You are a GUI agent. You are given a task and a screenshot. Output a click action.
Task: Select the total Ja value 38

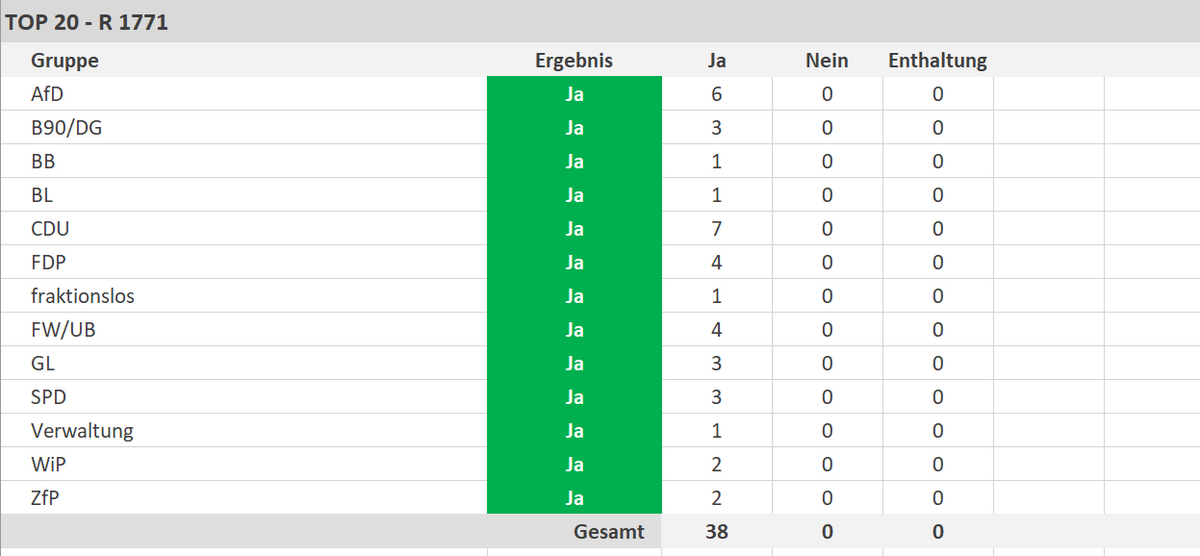[716, 531]
